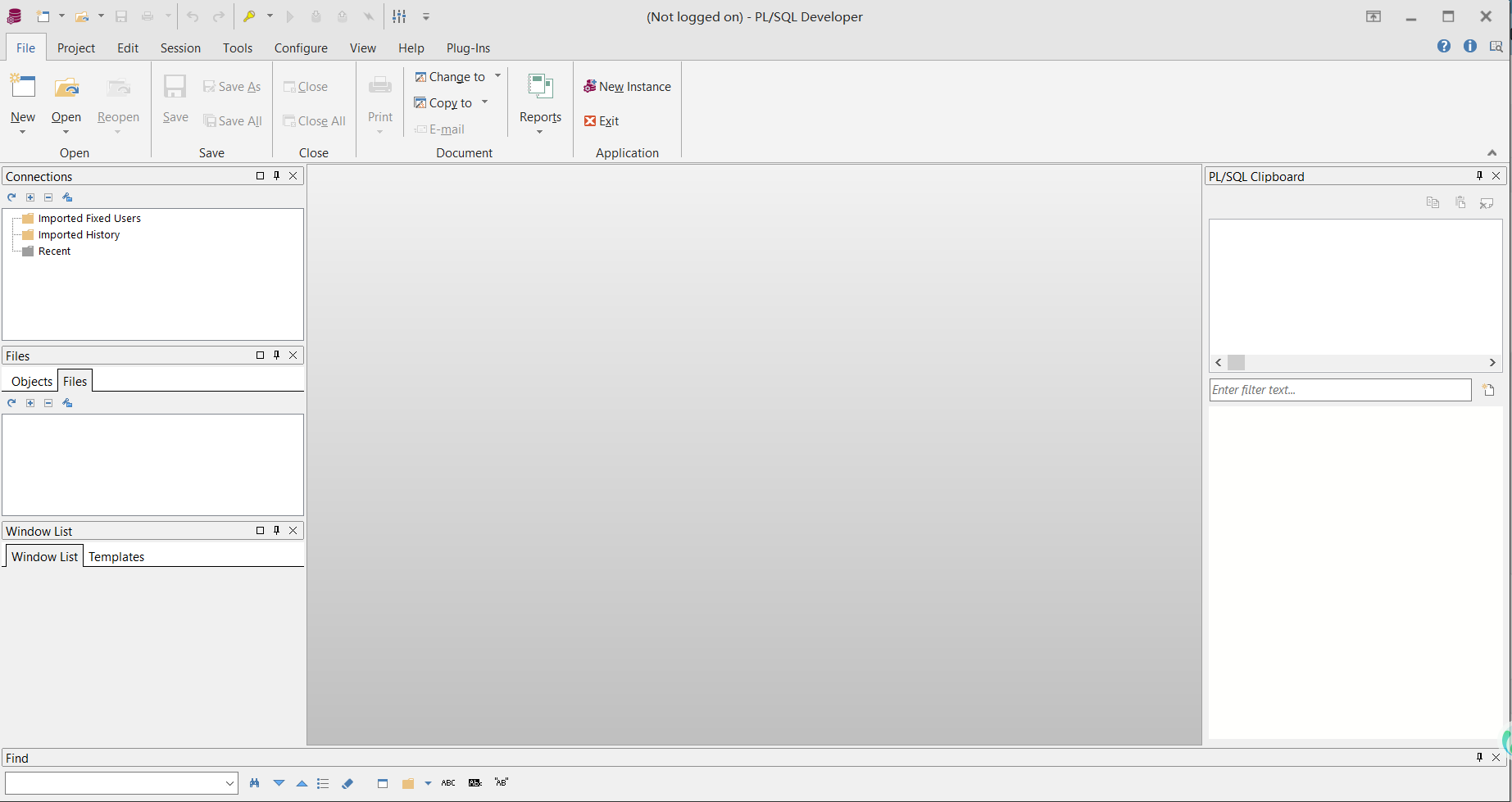Switch to the Files tab in the Files panel
1512x802 pixels.
pyautogui.click(x=75, y=381)
